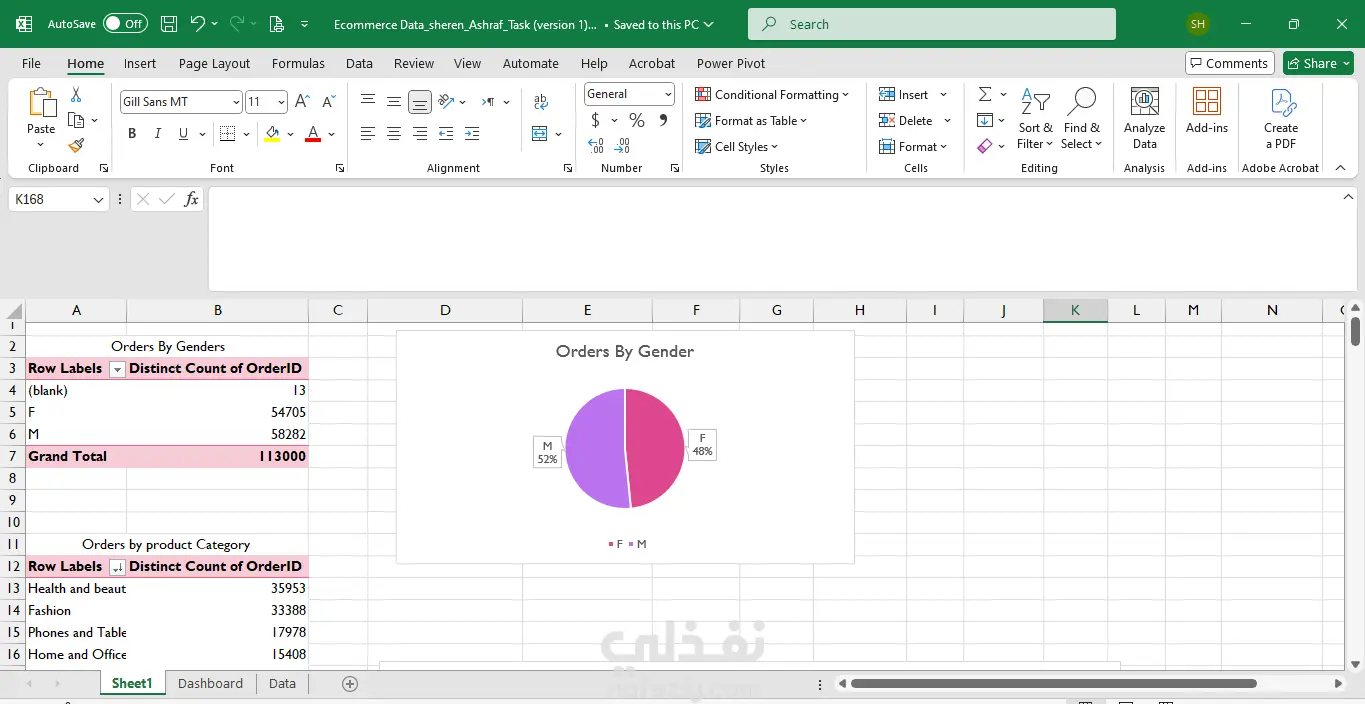Switch to the Formulas tab
This screenshot has height=704, width=1365.
[298, 63]
